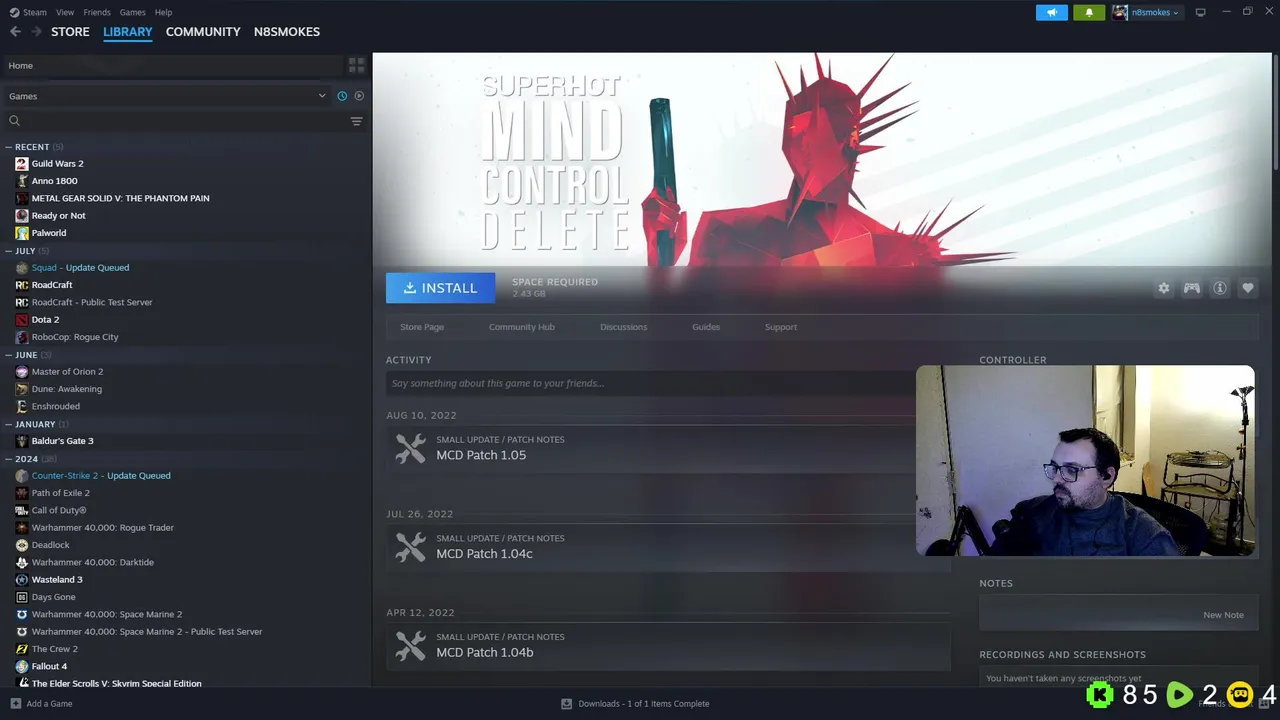
Task: Click the Dota 2 game icon
Action: (22, 320)
